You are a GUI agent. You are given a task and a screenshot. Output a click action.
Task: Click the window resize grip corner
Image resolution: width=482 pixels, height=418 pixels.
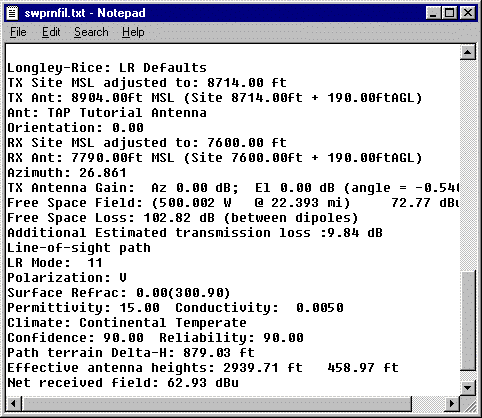[469, 404]
